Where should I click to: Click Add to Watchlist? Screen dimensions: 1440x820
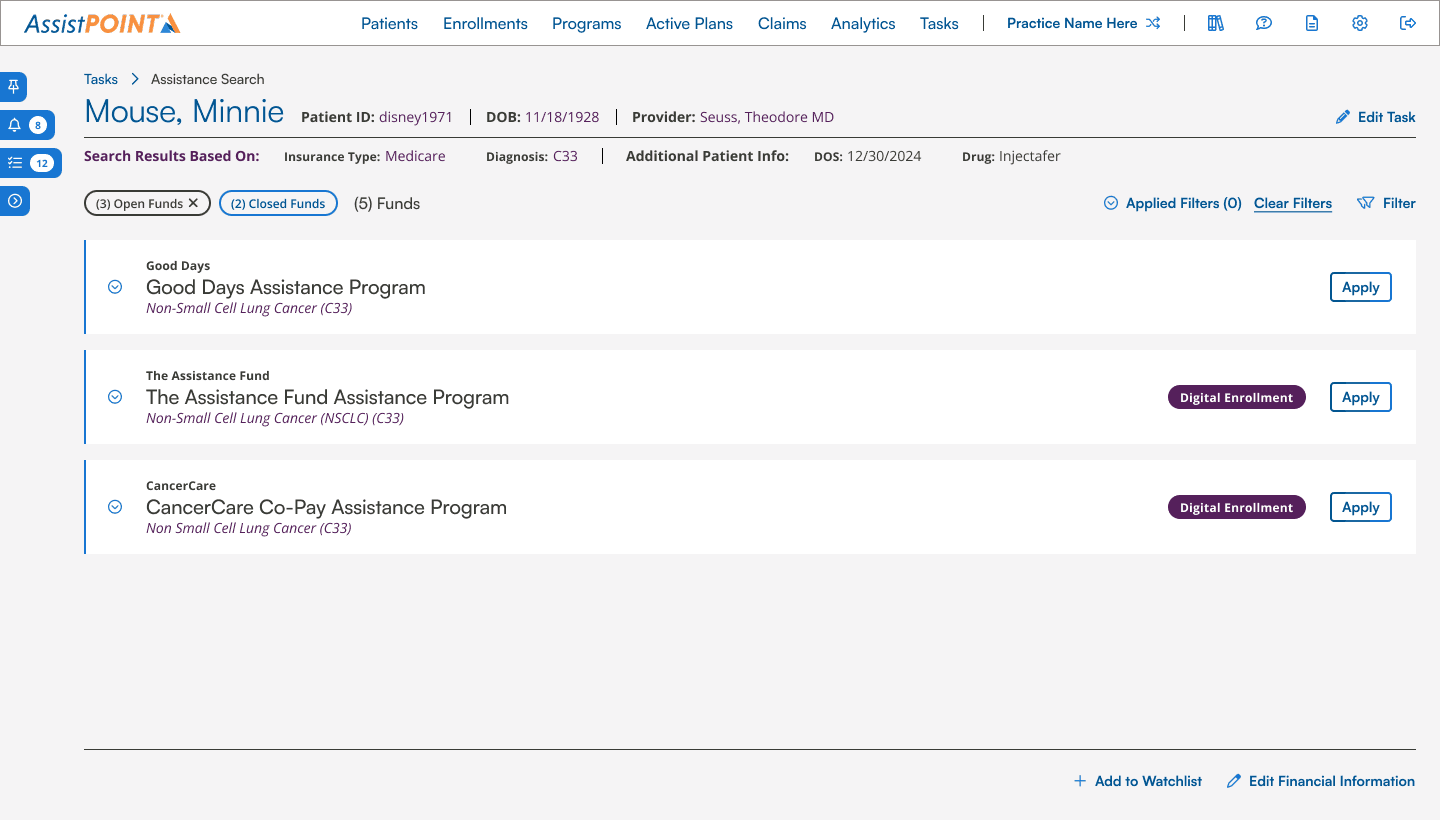click(x=1148, y=781)
